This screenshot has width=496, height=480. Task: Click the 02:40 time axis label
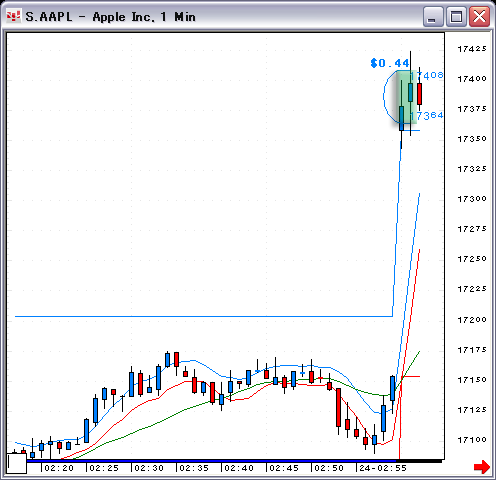tap(239, 468)
